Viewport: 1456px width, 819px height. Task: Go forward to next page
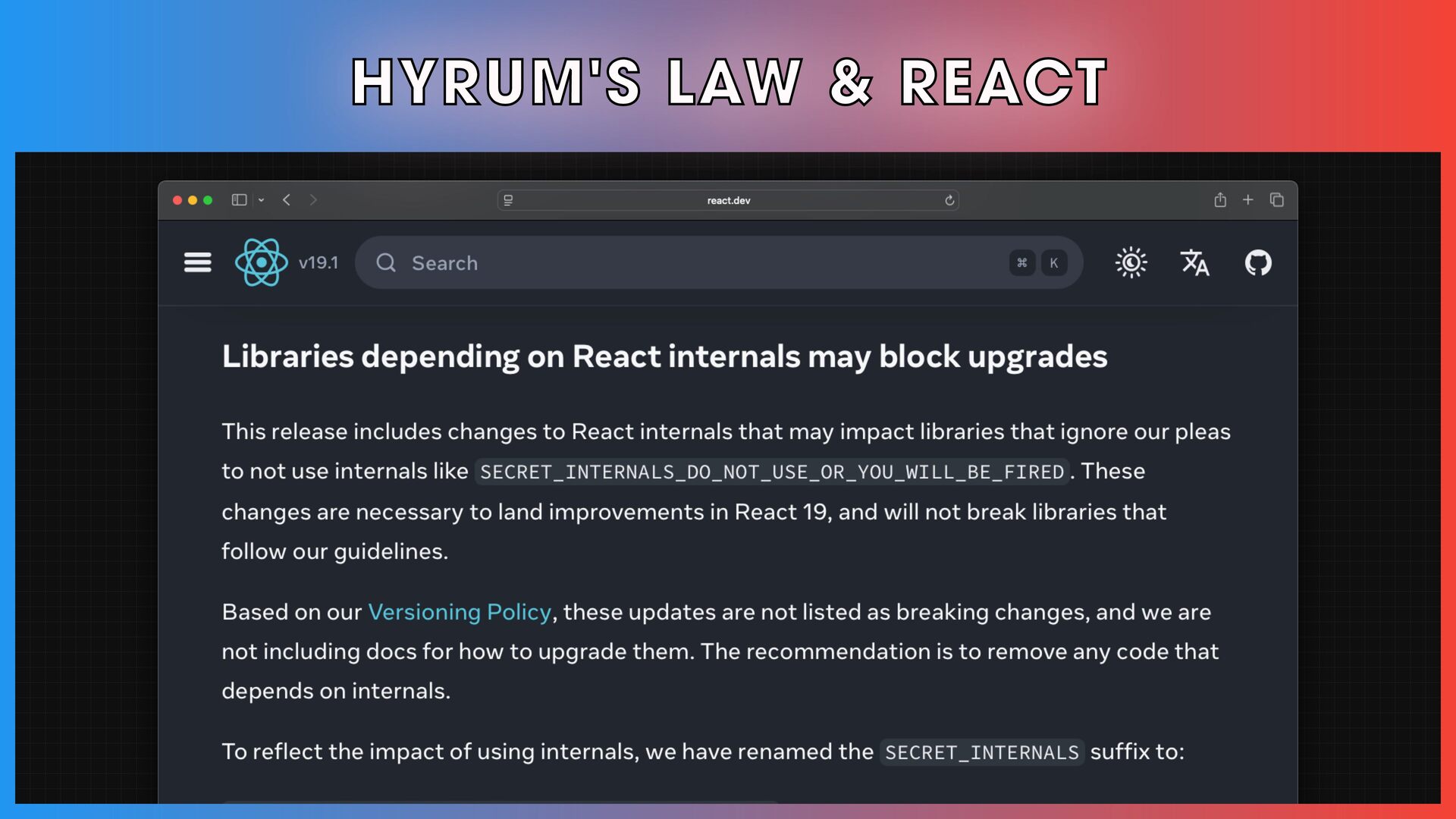click(313, 200)
